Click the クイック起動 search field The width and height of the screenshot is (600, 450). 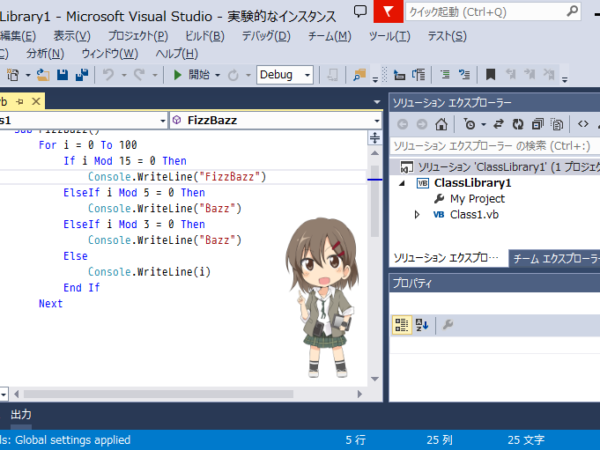(x=493, y=12)
